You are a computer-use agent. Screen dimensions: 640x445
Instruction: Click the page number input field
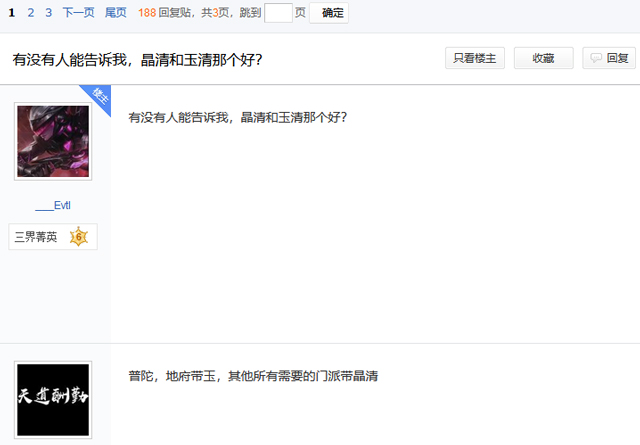278,13
